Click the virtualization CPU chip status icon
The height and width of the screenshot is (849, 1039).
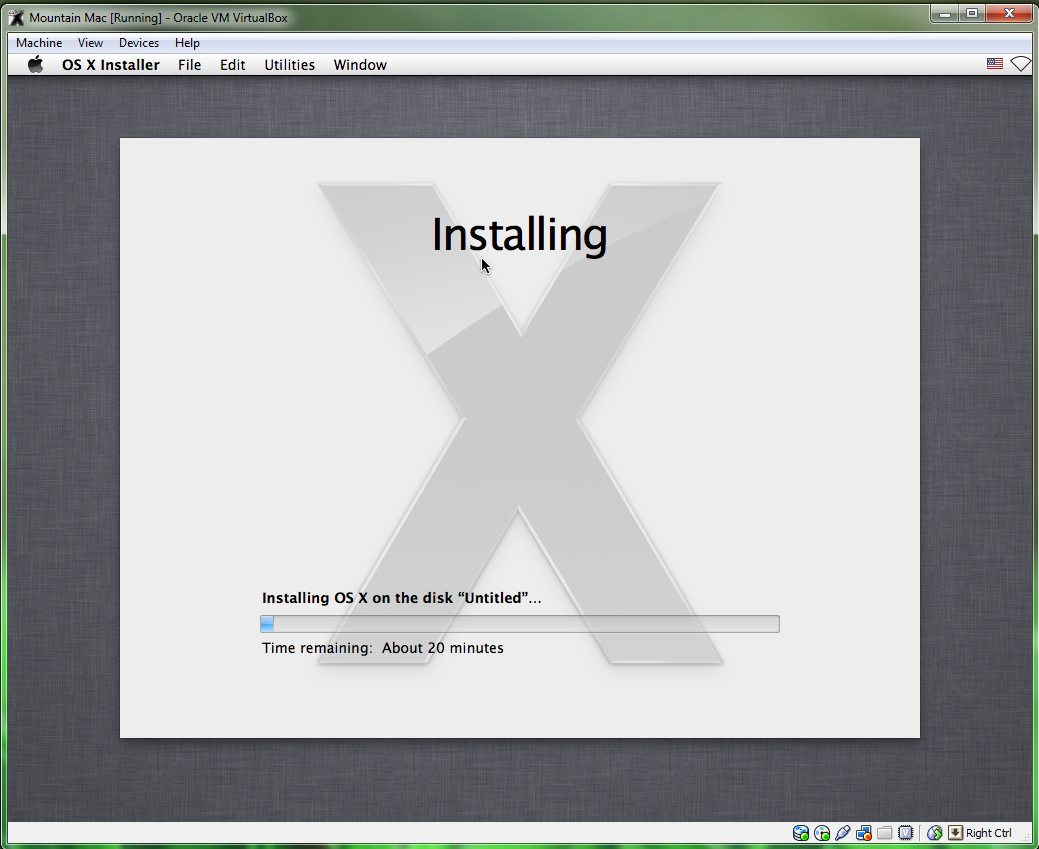[x=906, y=833]
